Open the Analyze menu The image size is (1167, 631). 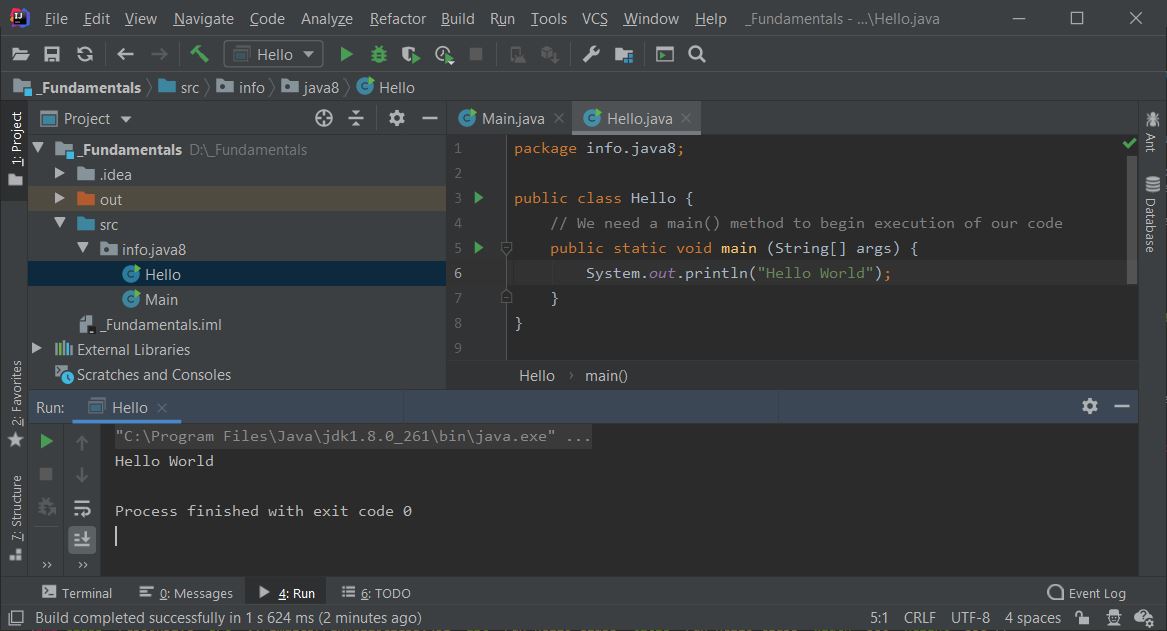point(327,19)
